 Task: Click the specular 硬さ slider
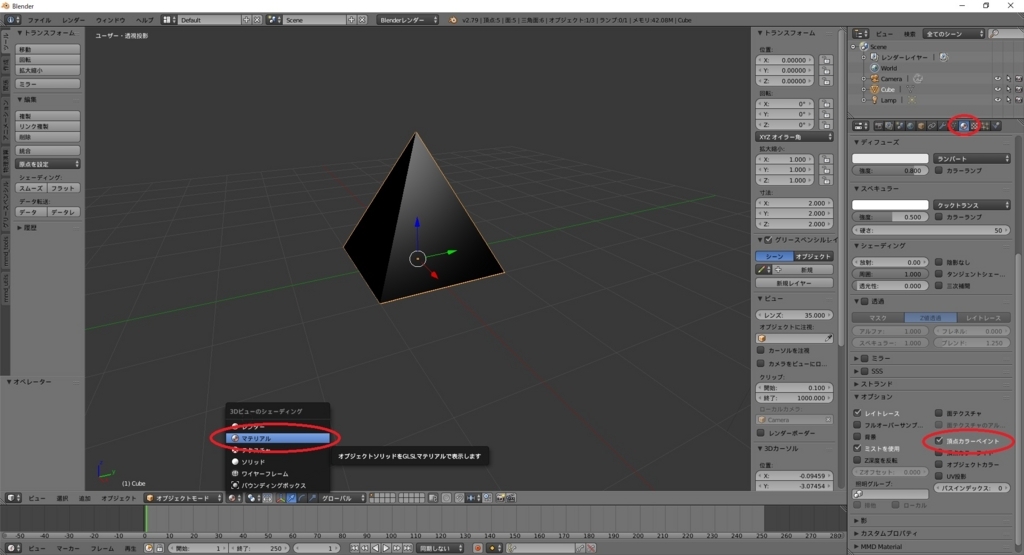point(931,230)
